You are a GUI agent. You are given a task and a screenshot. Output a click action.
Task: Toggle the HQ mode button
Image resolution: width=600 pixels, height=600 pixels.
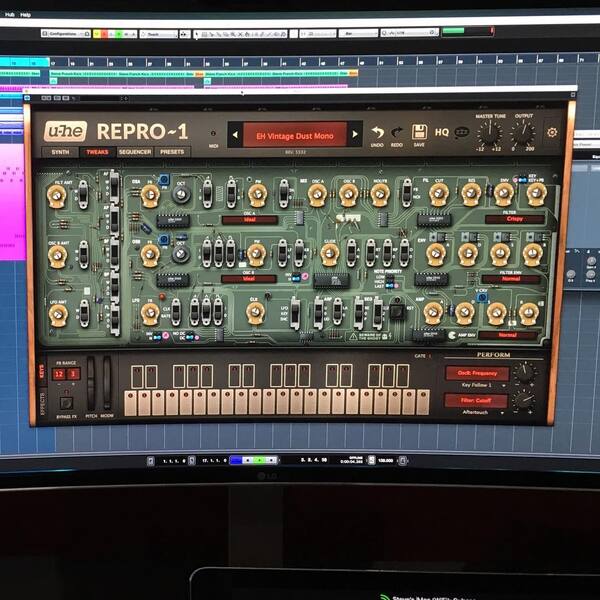(442, 132)
